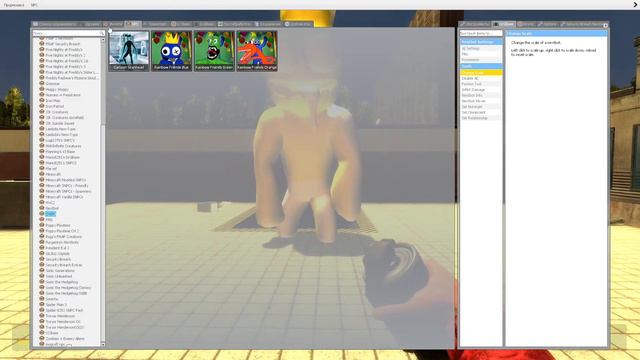Select the Disable AI tool
This screenshot has width=640, height=360.
(x=481, y=78)
